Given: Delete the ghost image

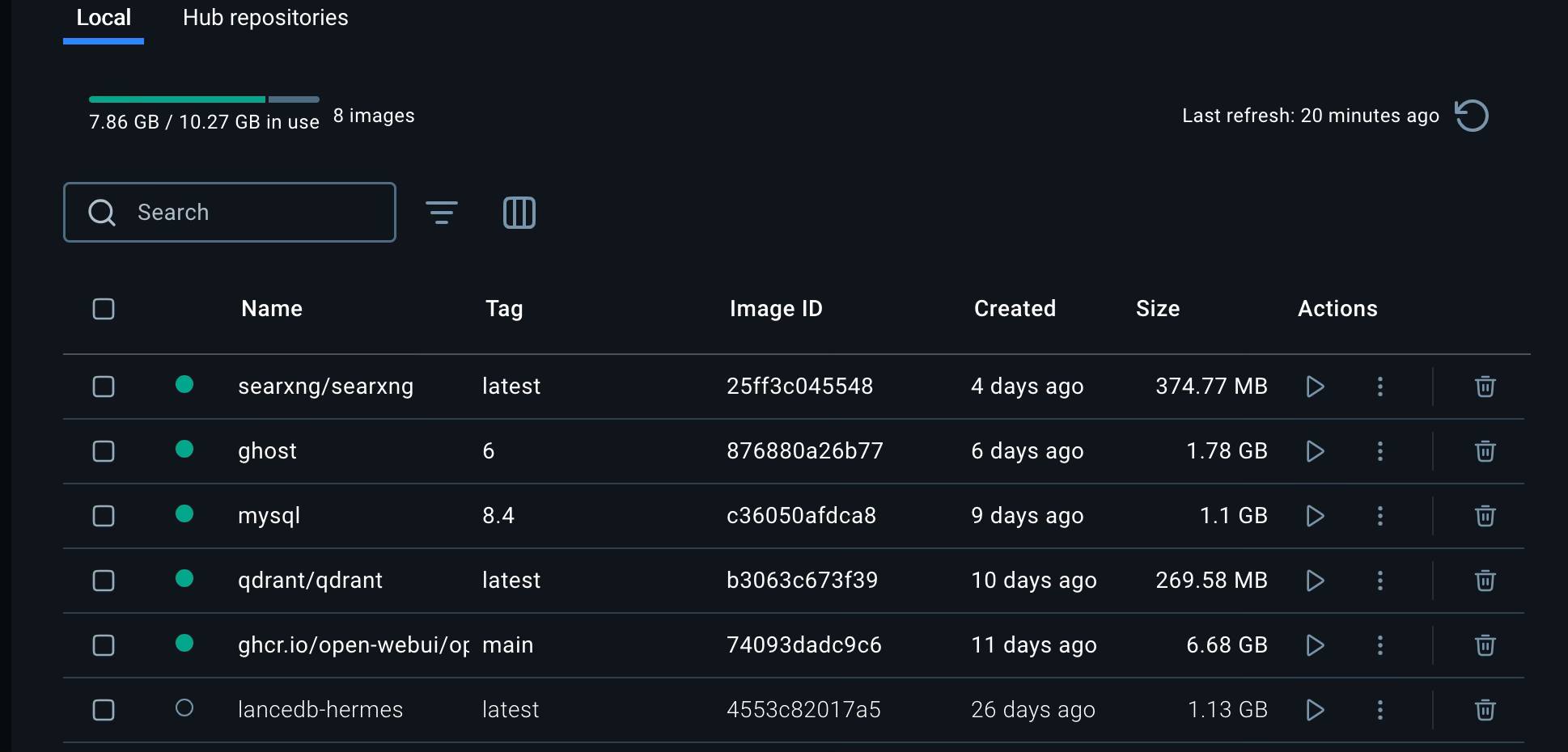Looking at the screenshot, I should 1485,451.
